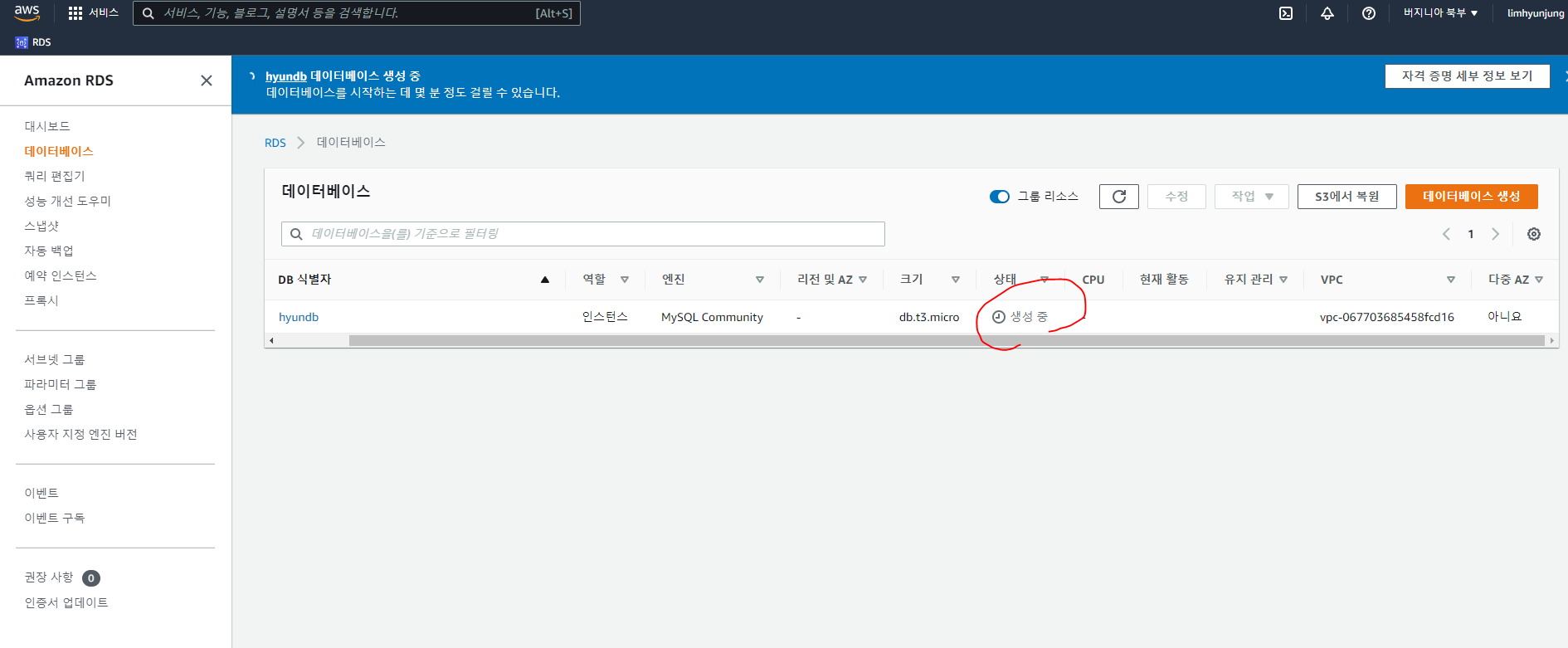Screen dimensions: 1568x648
Task: Open the 작업 actions dropdown
Action: click(1252, 197)
